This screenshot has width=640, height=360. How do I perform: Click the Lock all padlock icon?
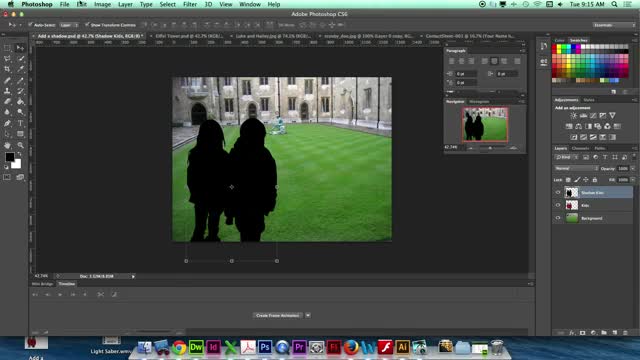point(595,180)
